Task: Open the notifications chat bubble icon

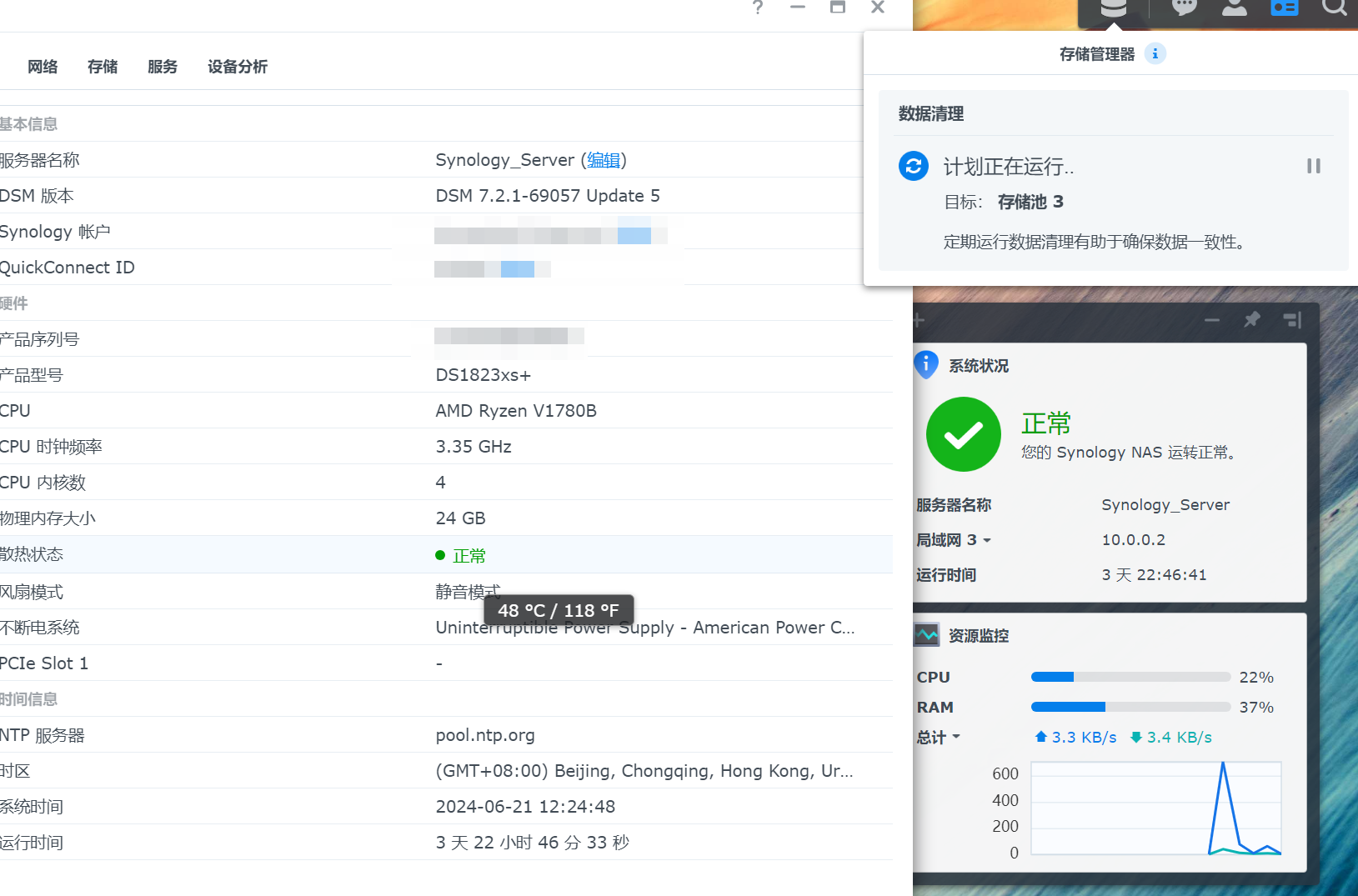Action: pos(1185,8)
